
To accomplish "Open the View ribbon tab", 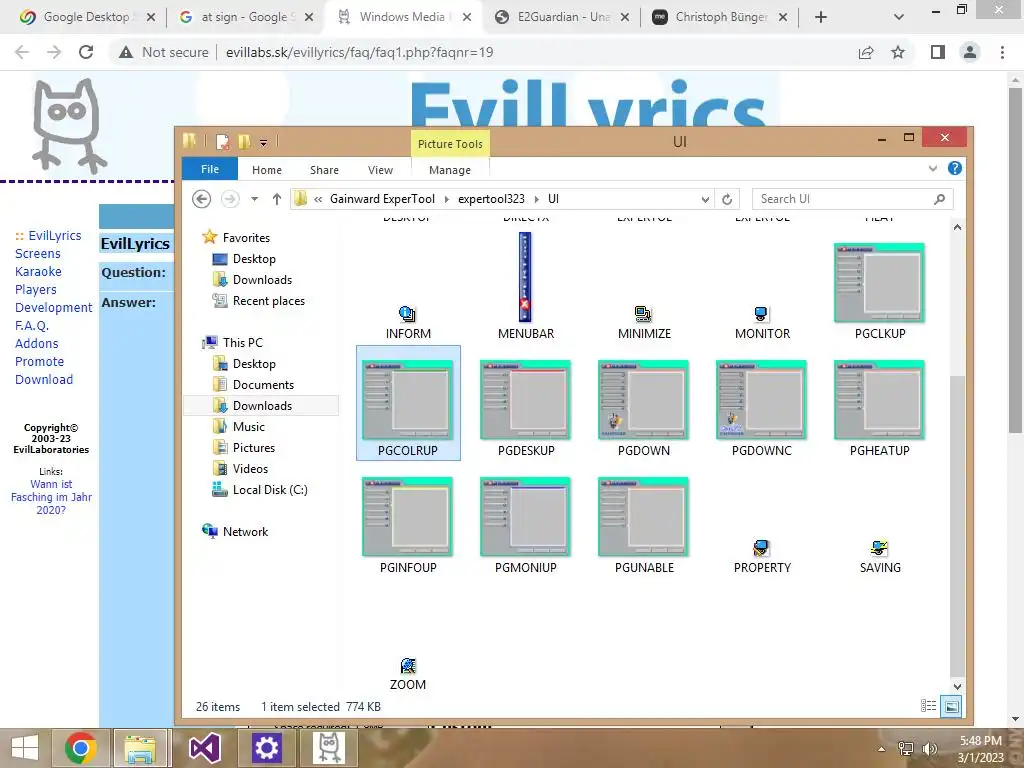I will pos(380,170).
